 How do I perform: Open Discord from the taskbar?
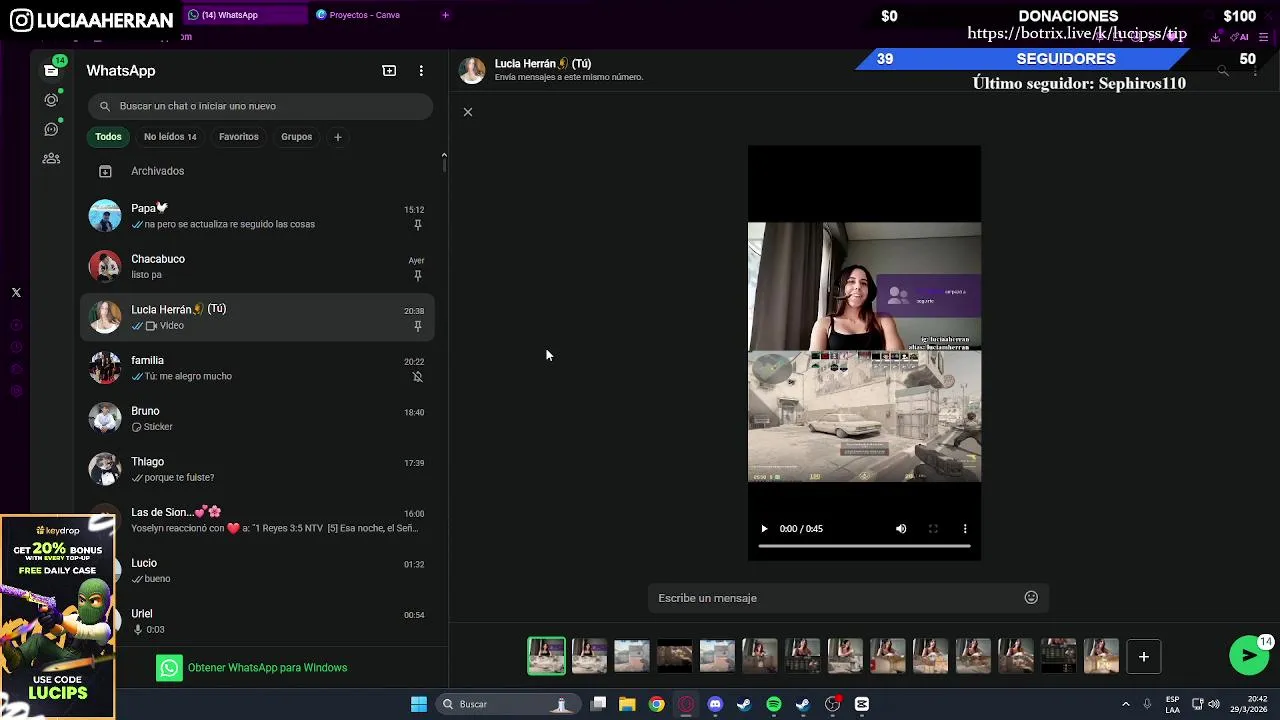(x=715, y=704)
